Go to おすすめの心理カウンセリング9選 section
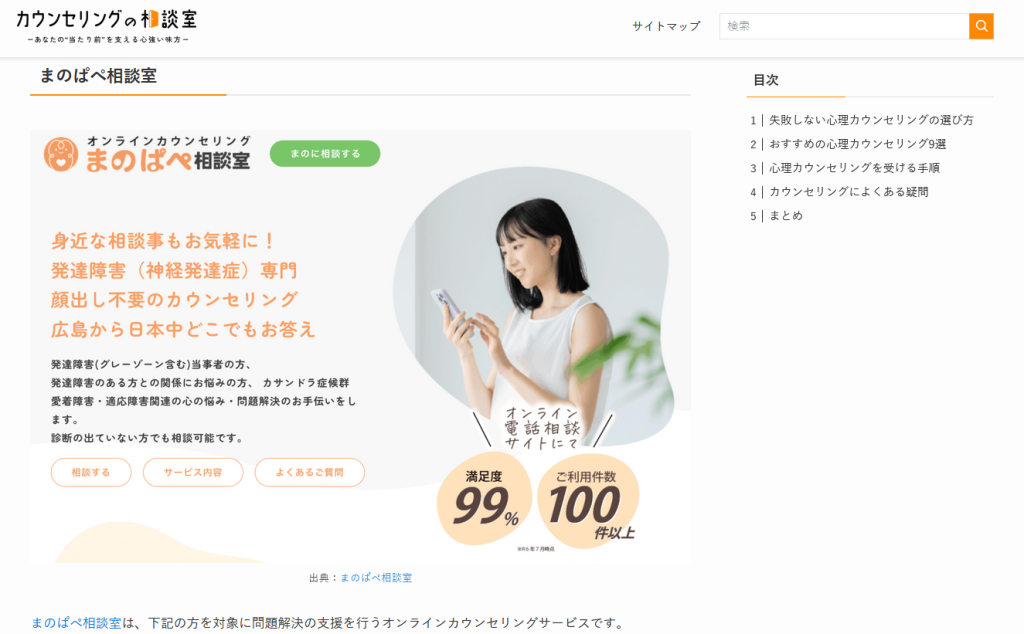 point(857,144)
